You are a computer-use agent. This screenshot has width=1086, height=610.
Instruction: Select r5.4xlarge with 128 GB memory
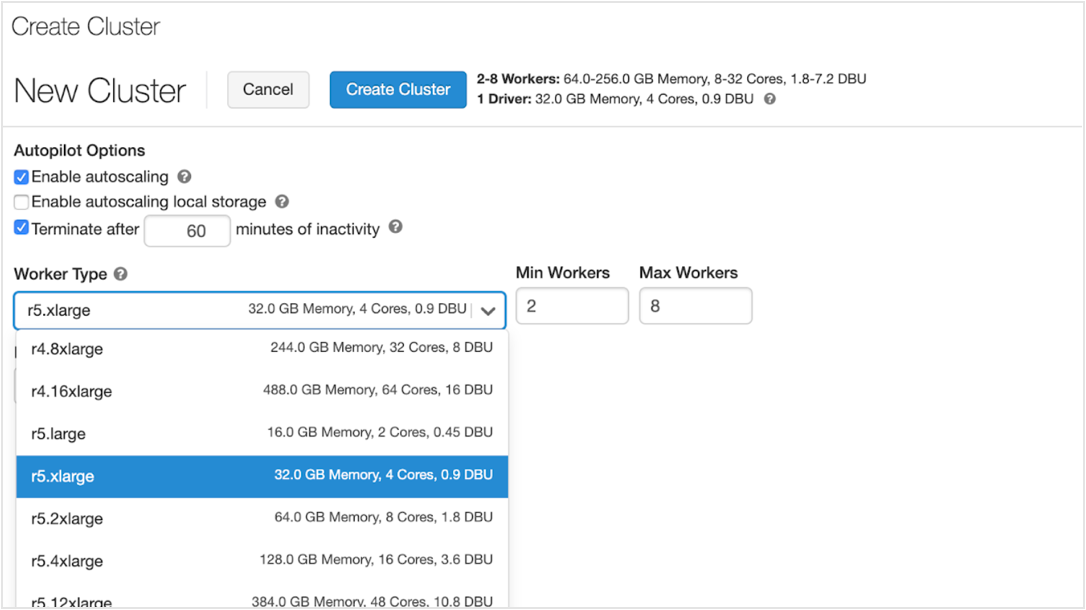(x=262, y=561)
